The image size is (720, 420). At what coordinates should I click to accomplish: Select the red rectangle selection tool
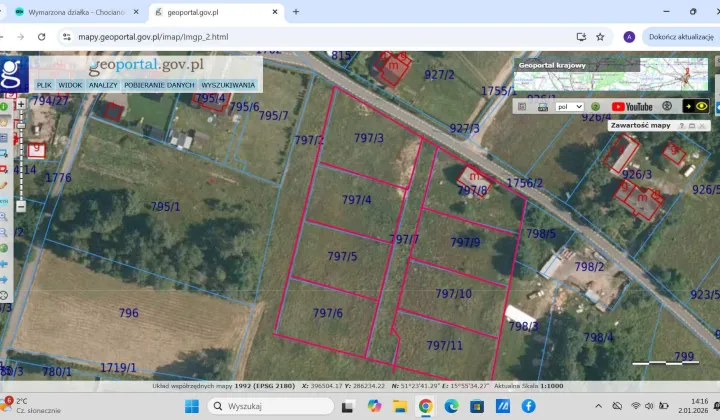tap(4, 169)
